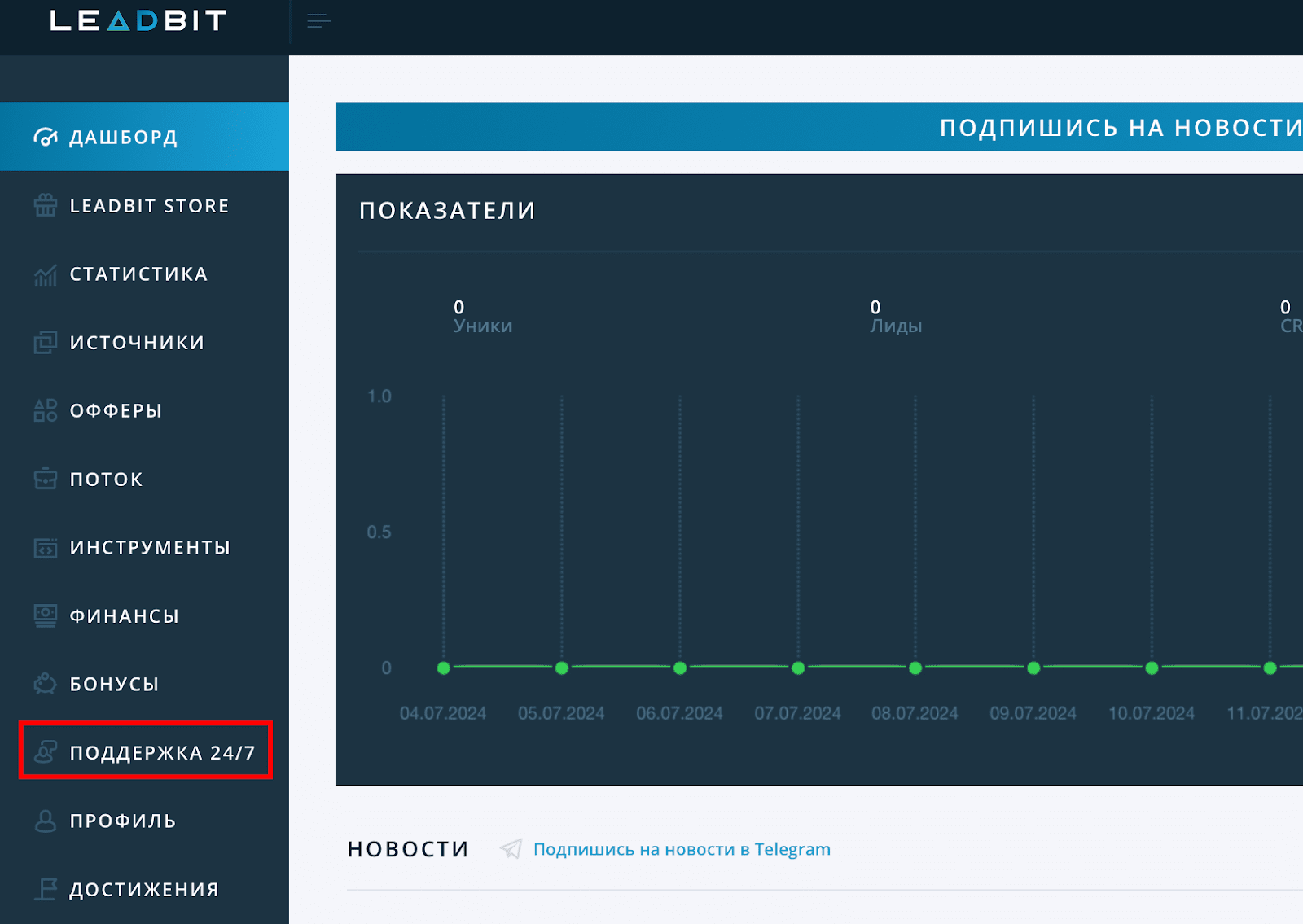The width and height of the screenshot is (1303, 924).
Task: Select the Бонусы alarm icon
Action: point(45,684)
